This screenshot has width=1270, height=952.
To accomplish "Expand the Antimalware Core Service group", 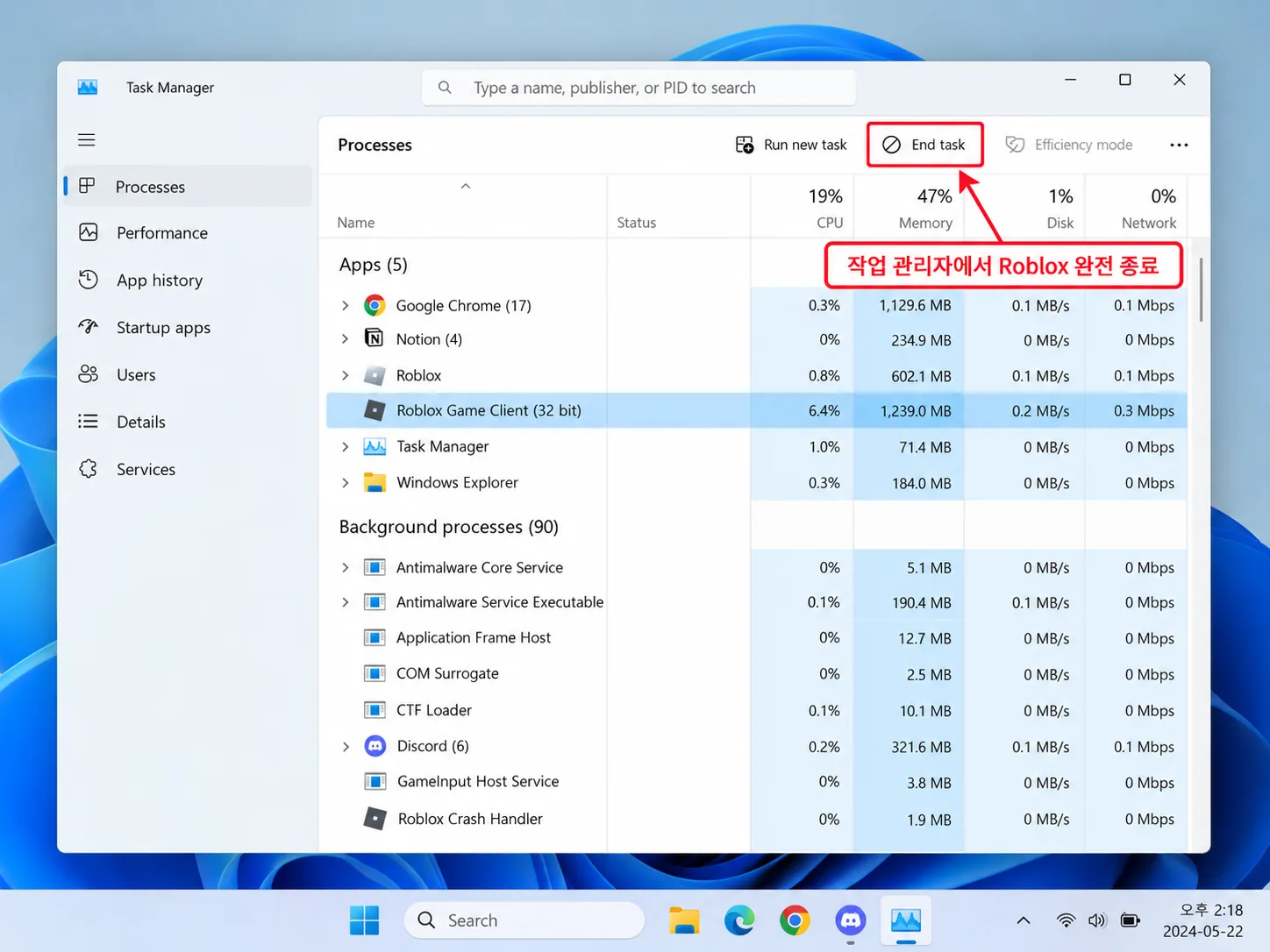I will 346,567.
